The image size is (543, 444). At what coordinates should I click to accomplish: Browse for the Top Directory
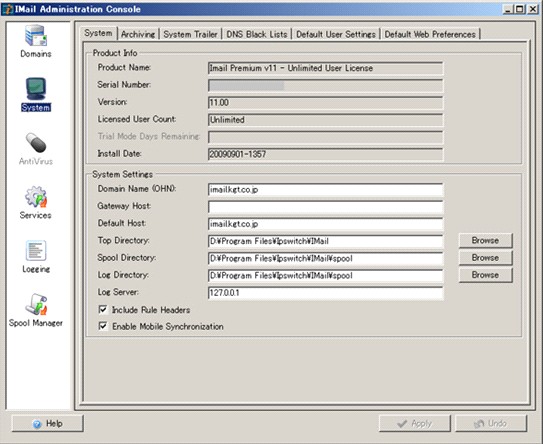[485, 240]
